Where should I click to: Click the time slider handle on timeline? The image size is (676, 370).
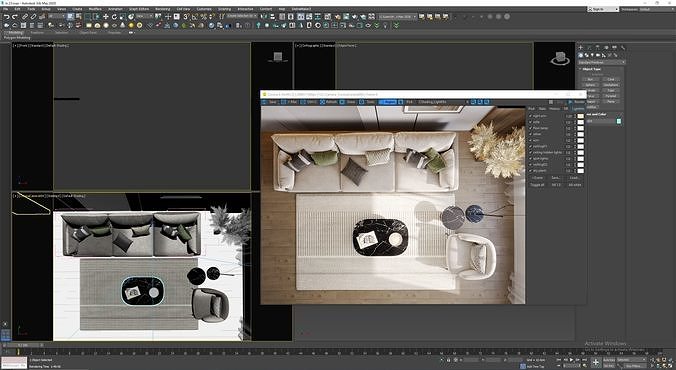click(22, 345)
